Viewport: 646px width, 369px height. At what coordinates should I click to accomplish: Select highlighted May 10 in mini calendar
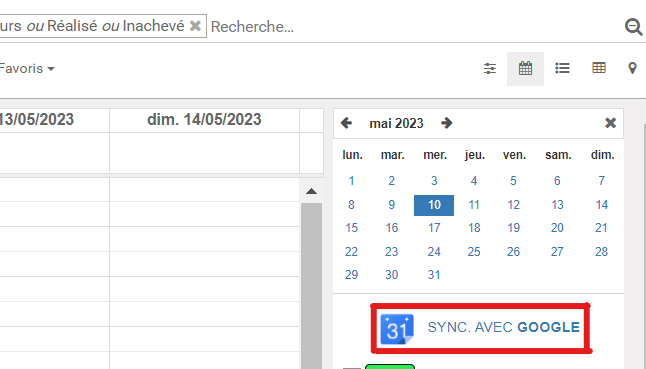click(434, 205)
